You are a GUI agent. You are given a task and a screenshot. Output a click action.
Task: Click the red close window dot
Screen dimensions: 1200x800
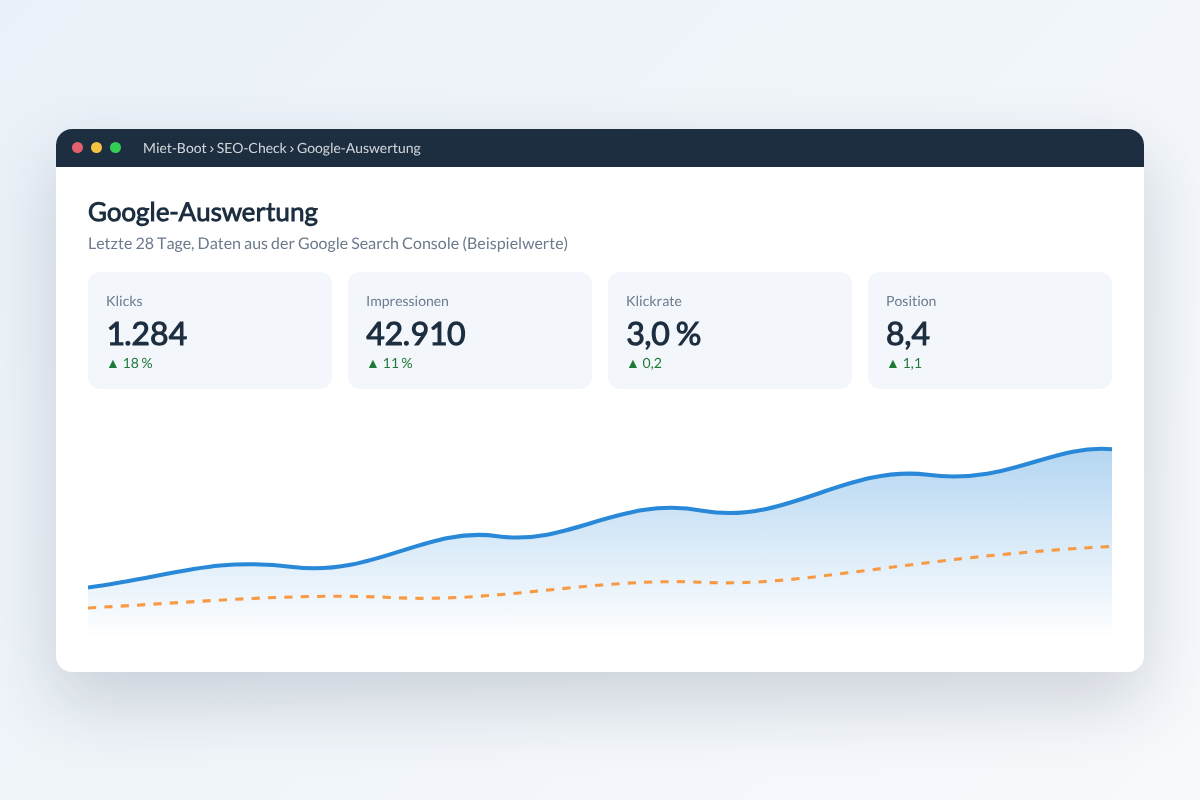pyautogui.click(x=77, y=148)
